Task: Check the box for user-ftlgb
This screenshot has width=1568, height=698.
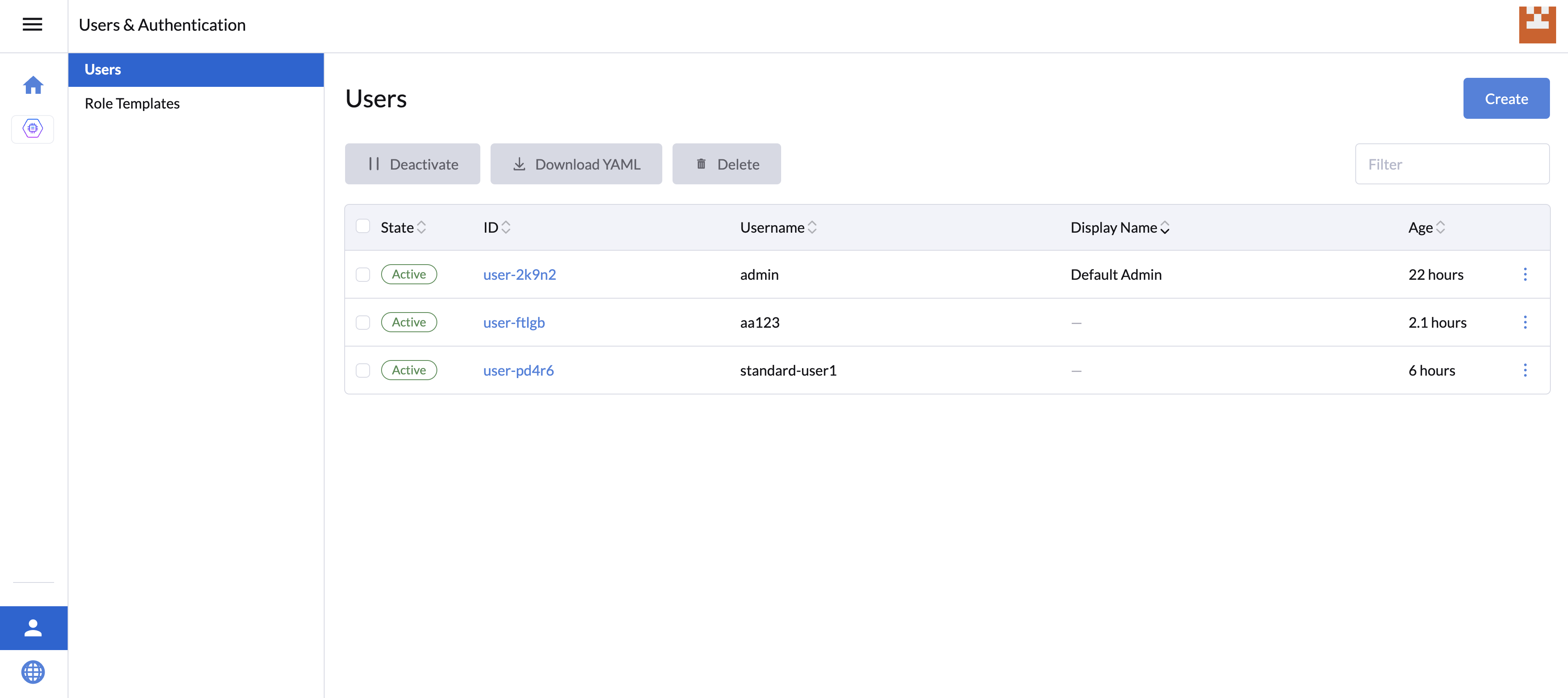Action: pyautogui.click(x=363, y=322)
